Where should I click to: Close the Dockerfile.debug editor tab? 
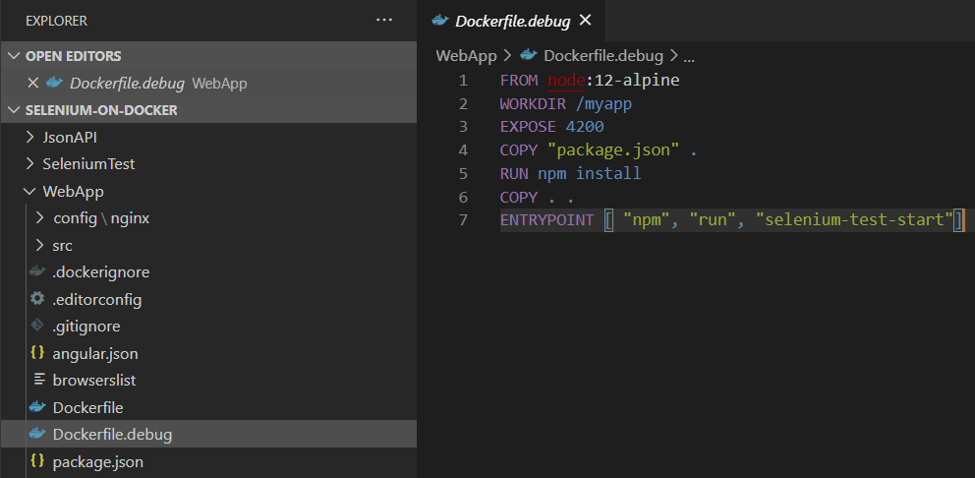click(x=585, y=20)
